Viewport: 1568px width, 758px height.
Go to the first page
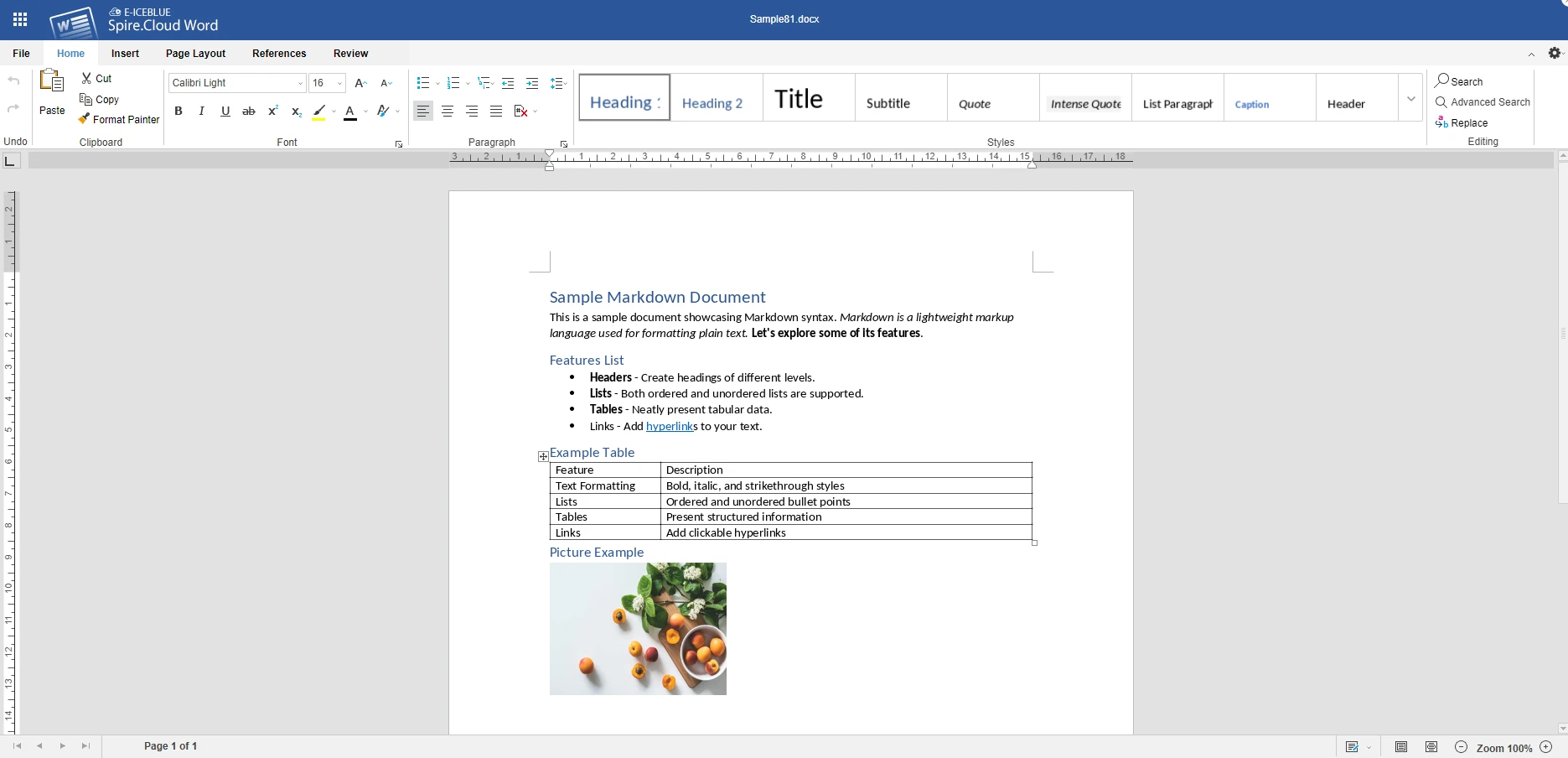(16, 745)
